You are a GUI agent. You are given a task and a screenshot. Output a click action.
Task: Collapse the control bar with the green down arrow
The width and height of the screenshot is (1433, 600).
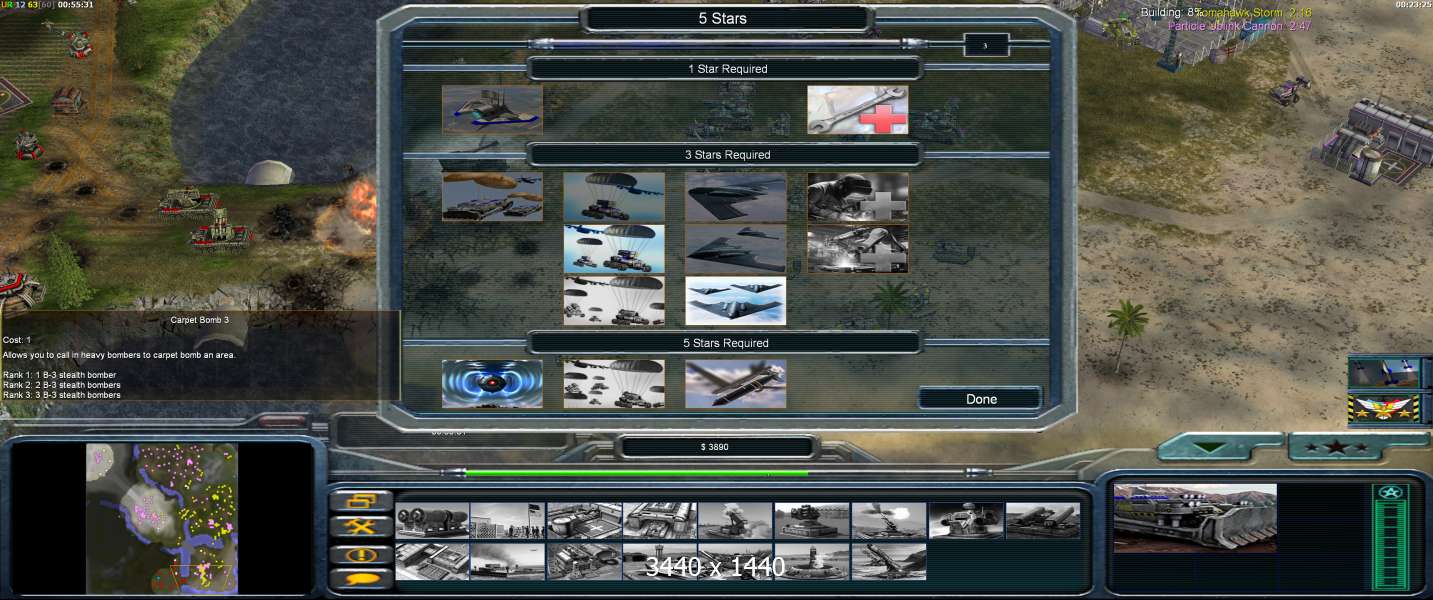(1210, 448)
